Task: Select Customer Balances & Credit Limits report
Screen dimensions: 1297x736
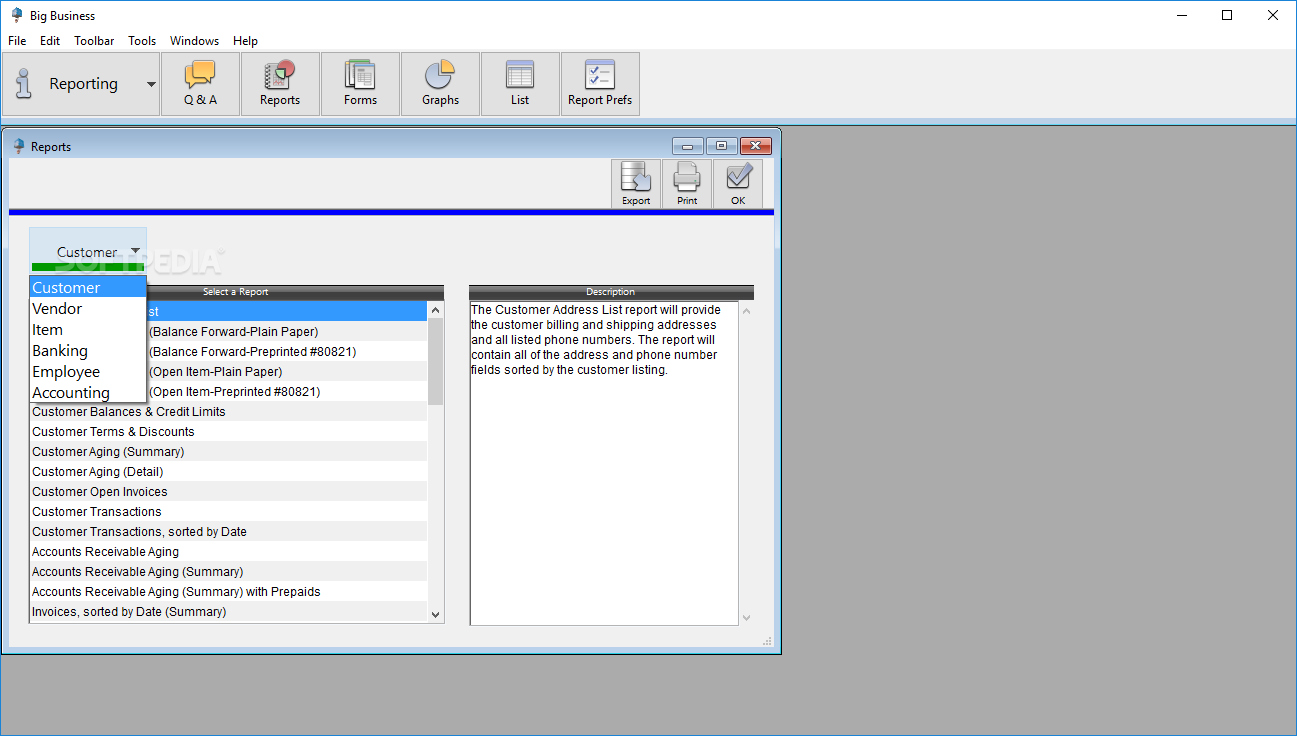Action: tap(229, 412)
